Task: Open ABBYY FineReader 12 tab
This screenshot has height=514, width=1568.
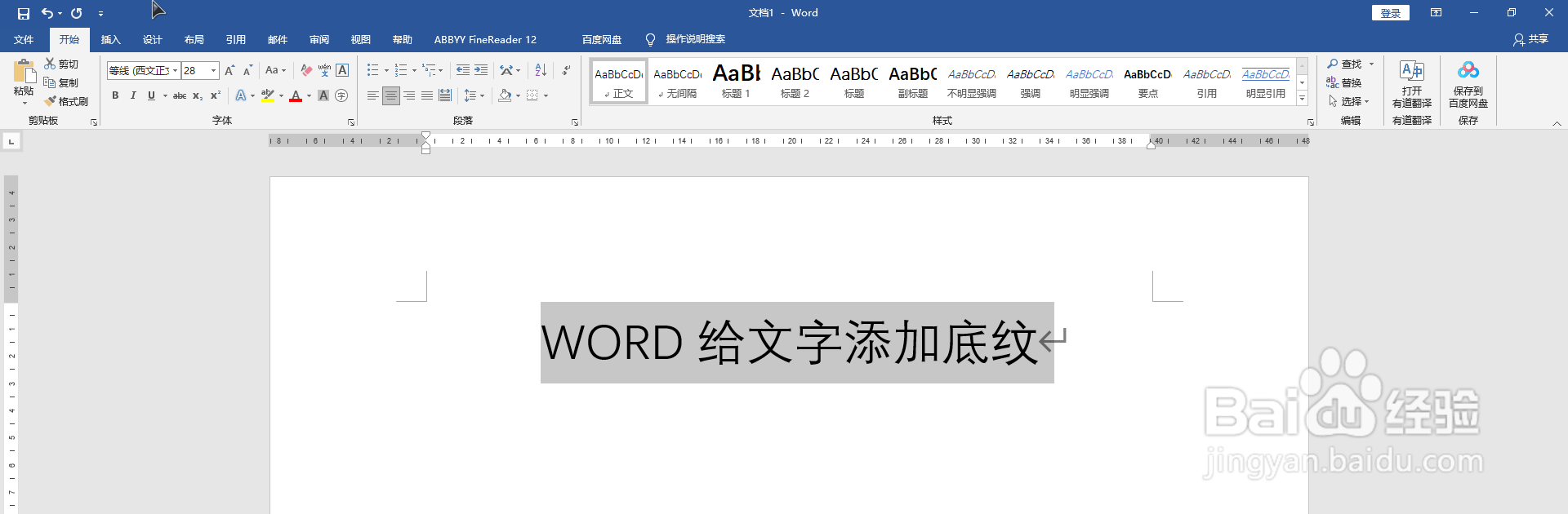Action: click(485, 39)
